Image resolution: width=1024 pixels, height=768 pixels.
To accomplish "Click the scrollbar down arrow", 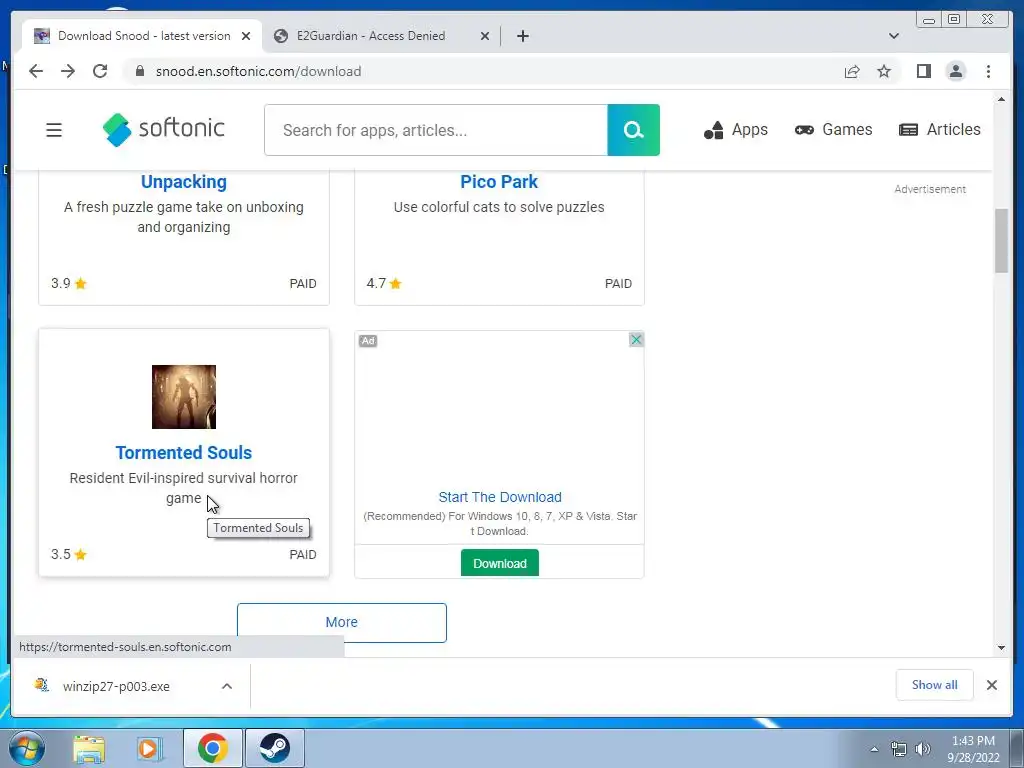I will [x=1001, y=648].
